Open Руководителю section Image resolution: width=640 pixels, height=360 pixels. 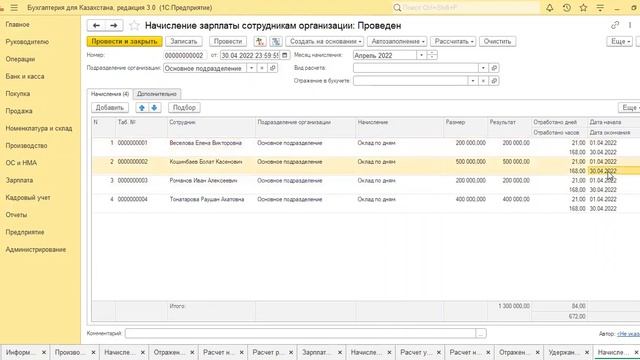27,42
